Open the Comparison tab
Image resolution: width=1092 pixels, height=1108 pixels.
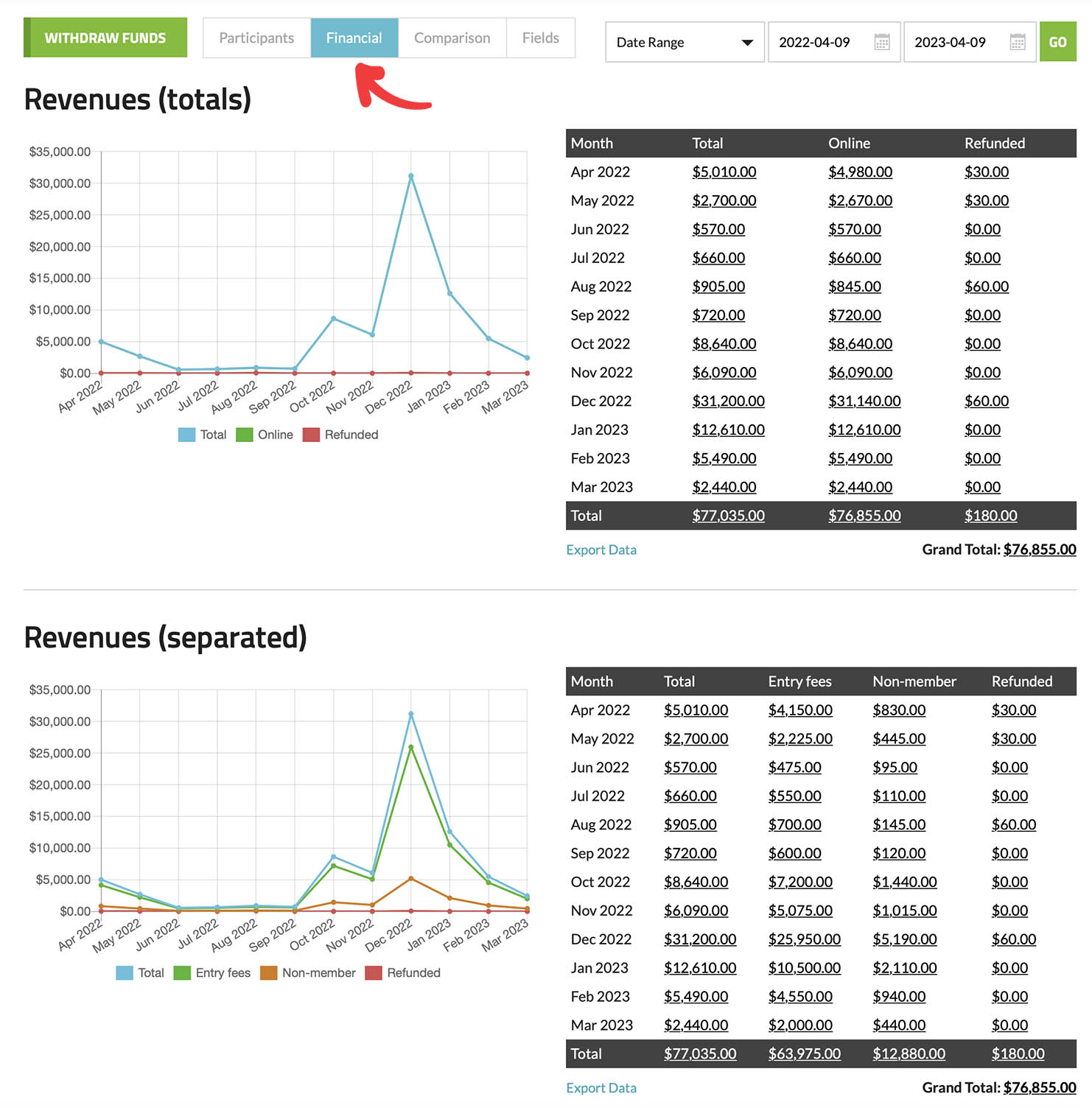click(452, 38)
